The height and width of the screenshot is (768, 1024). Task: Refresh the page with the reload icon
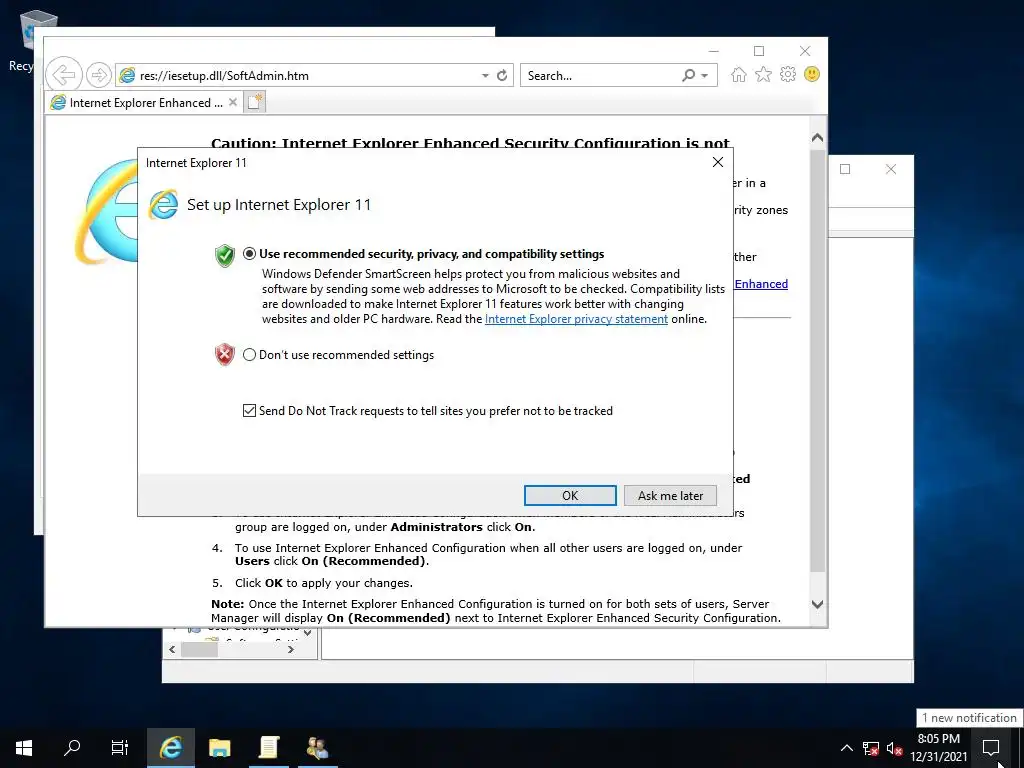pos(502,76)
